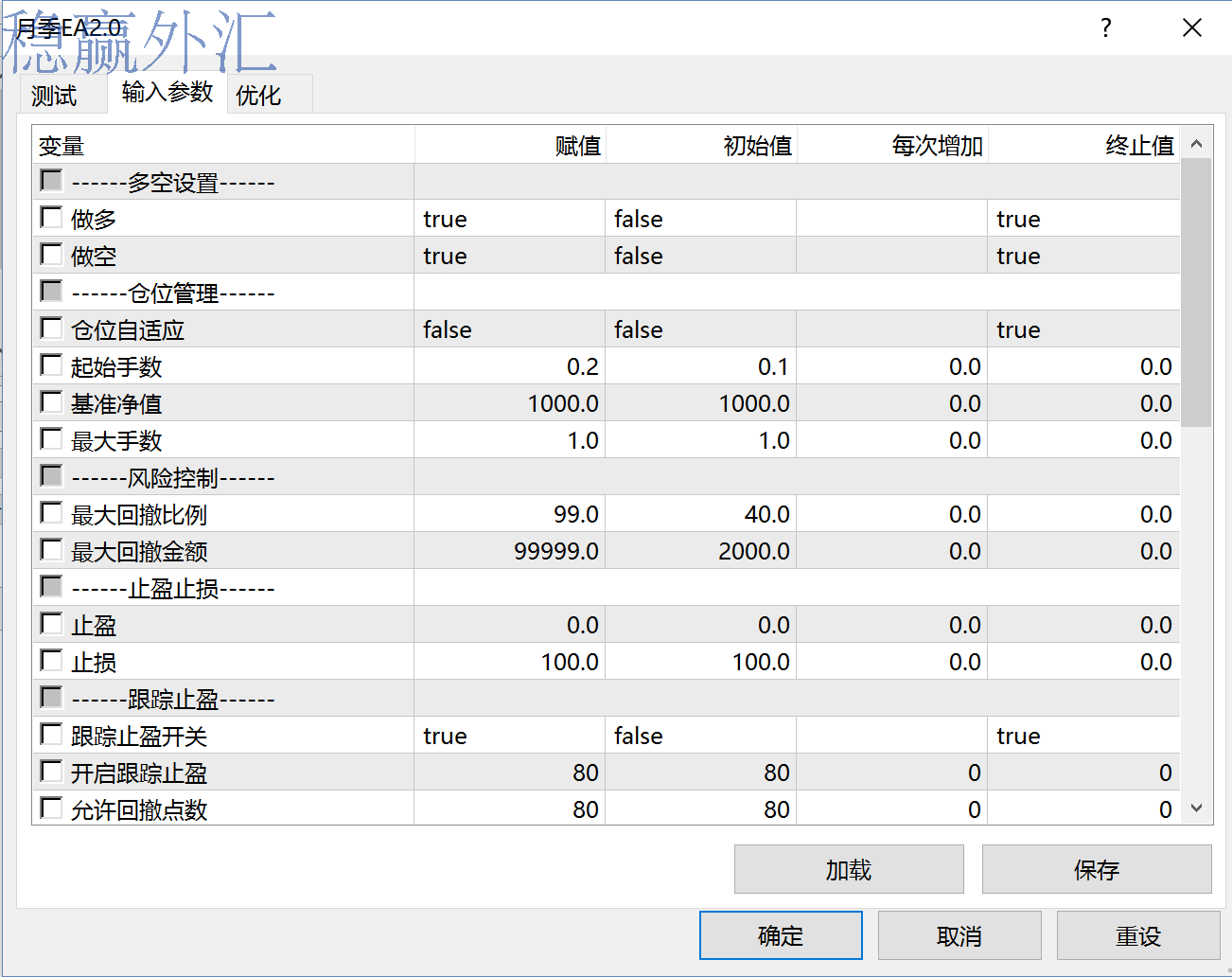
Task: Check the 允许回撤点数 checkbox
Action: coord(51,808)
